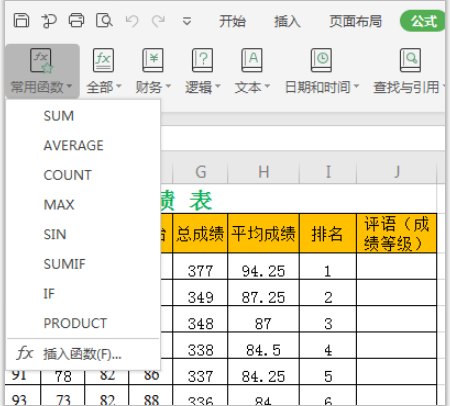
Task: Click the 总成绩 header cell
Action: coord(200,233)
